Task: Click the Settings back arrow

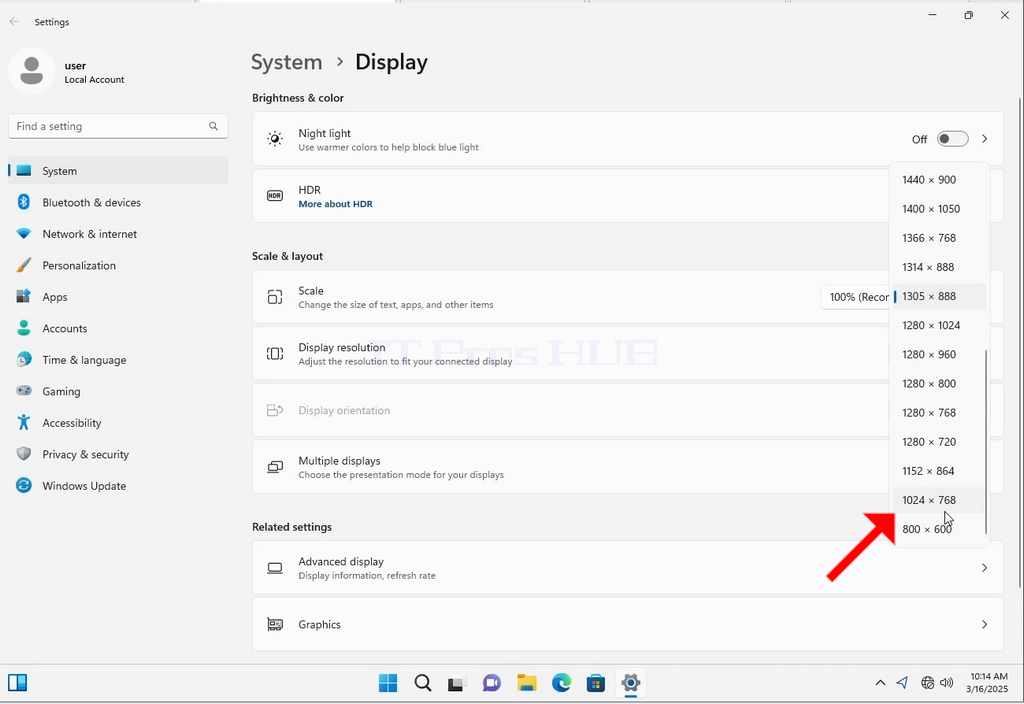Action: [x=14, y=22]
